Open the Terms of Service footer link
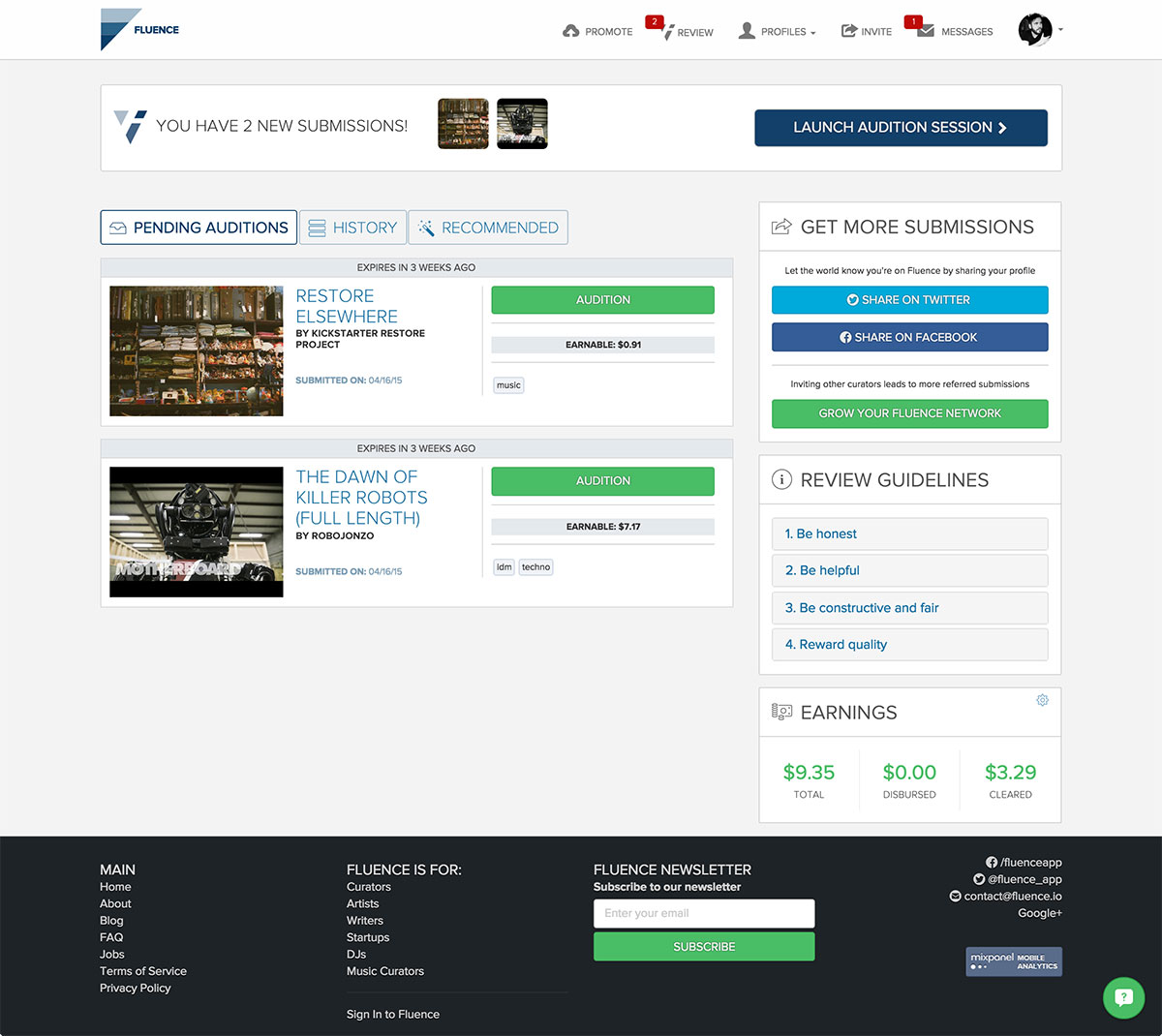Screen dimensions: 1162x1036 143,971
